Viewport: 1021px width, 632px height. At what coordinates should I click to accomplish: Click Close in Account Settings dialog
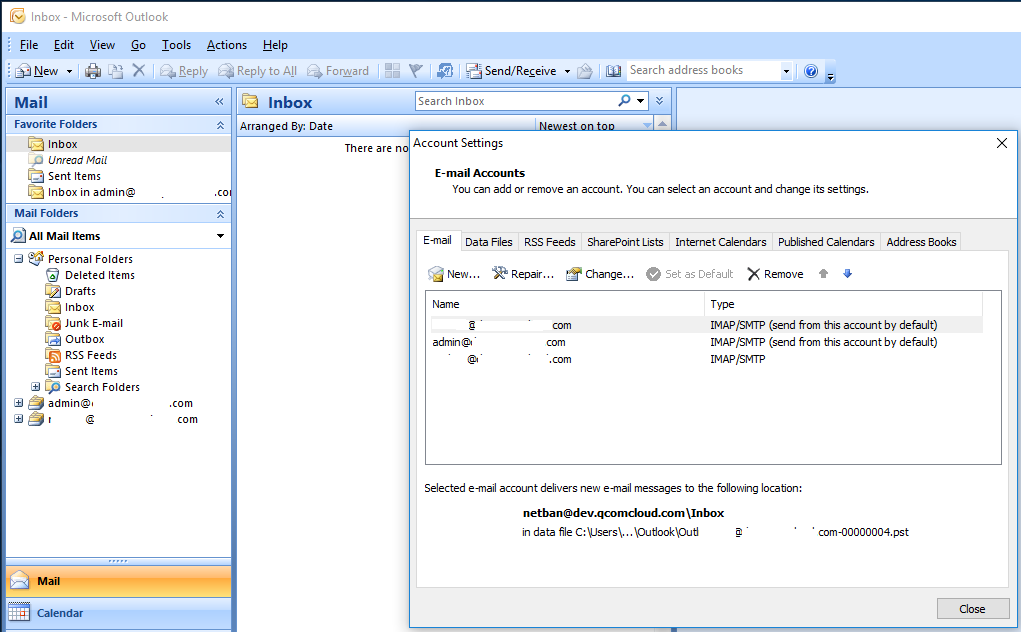[973, 609]
